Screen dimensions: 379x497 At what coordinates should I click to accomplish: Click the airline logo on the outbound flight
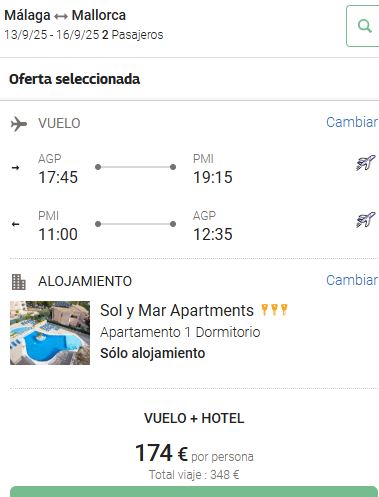tap(365, 163)
